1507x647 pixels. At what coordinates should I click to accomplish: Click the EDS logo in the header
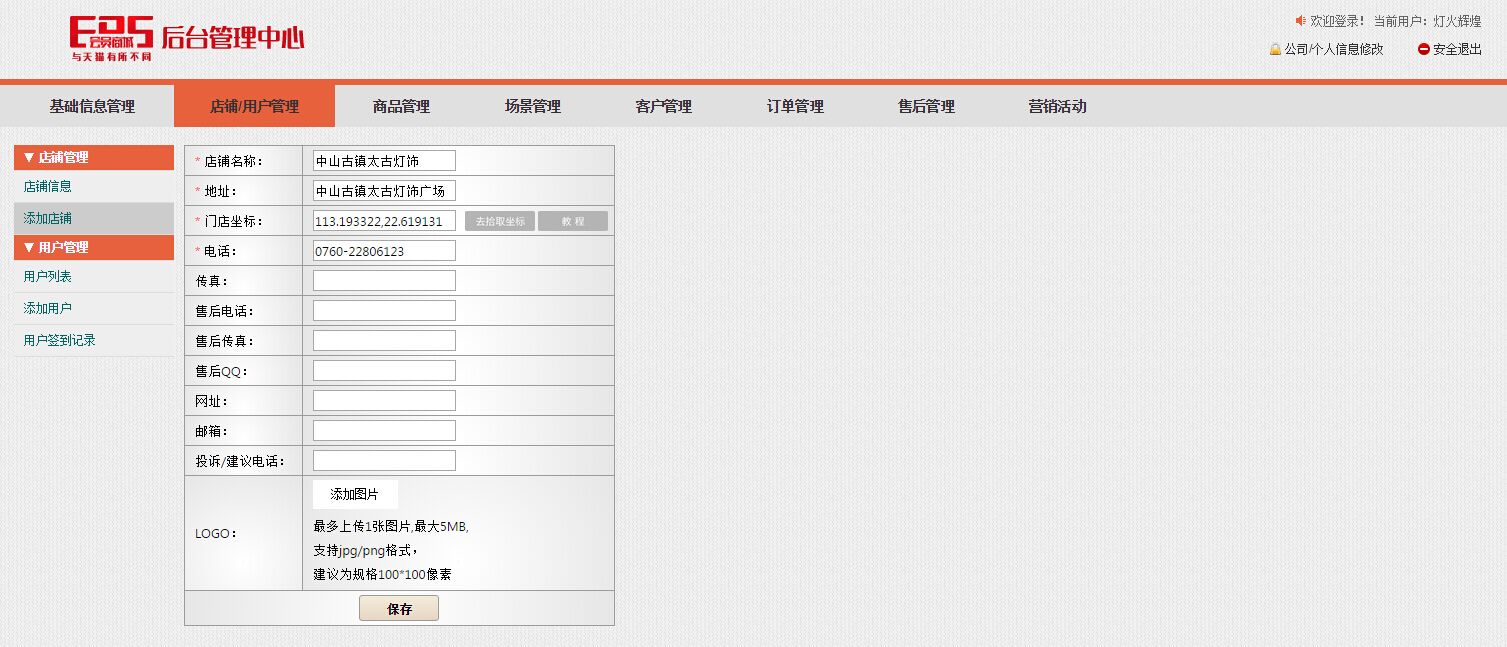pyautogui.click(x=111, y=39)
